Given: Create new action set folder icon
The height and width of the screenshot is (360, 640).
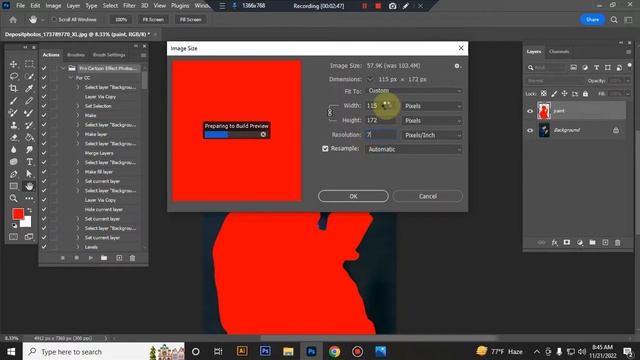Looking at the screenshot, I should click(x=104, y=258).
